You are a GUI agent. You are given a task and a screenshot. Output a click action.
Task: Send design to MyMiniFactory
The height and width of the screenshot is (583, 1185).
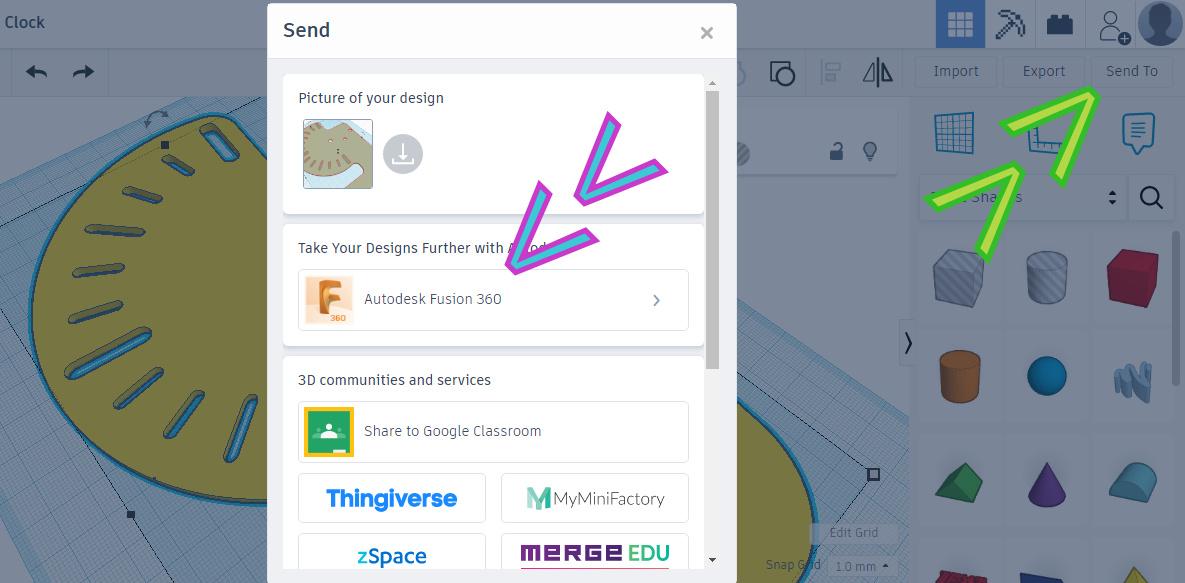coord(595,498)
